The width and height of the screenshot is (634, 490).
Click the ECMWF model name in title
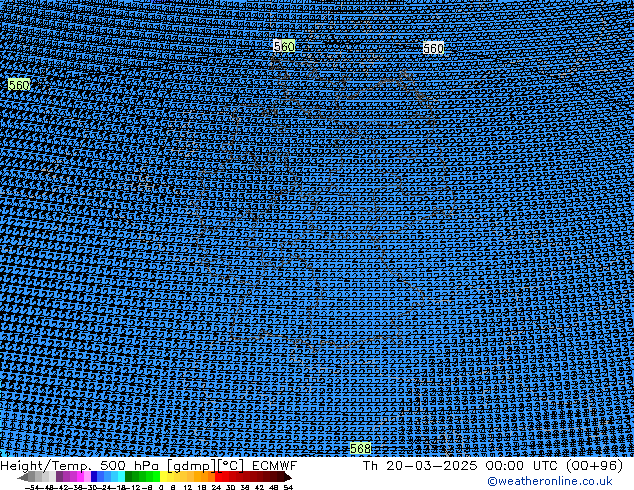tap(275, 465)
